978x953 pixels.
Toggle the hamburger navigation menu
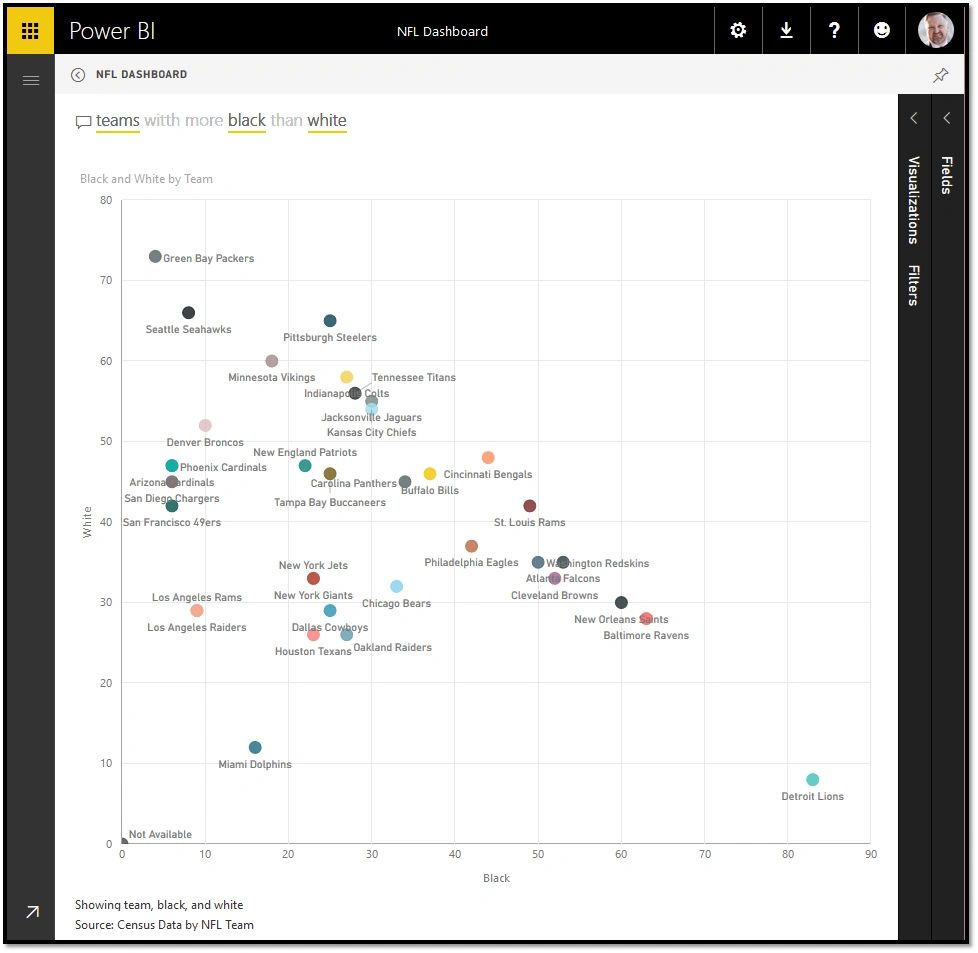30,80
